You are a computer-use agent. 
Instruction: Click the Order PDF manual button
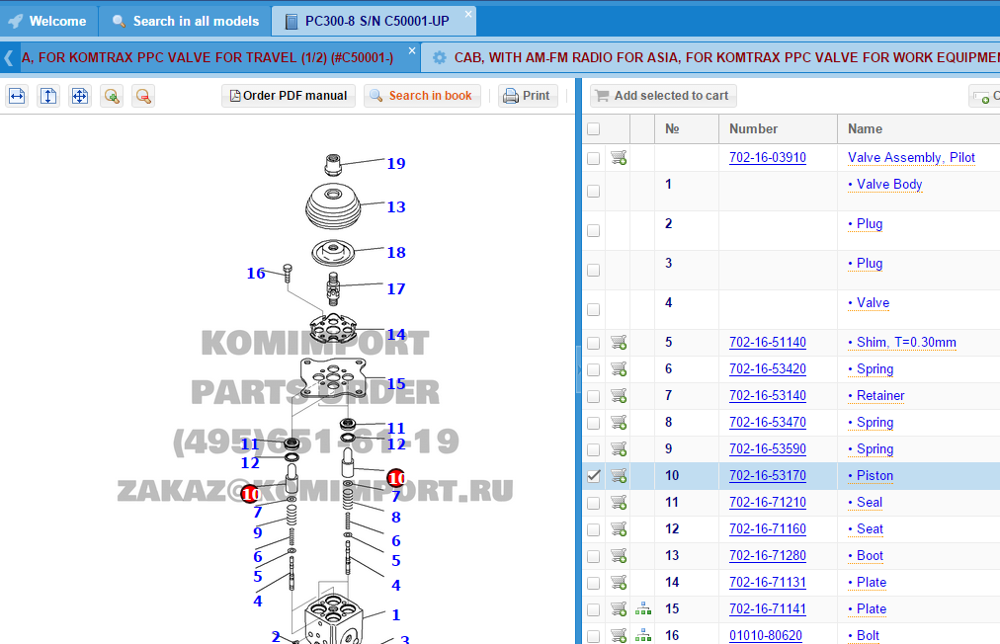pos(288,96)
